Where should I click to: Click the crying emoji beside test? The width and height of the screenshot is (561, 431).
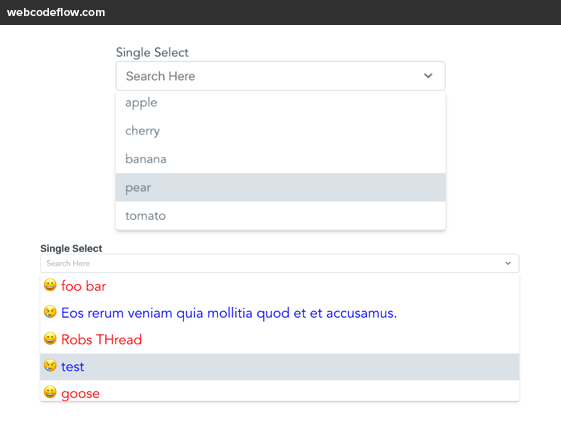[50, 365]
